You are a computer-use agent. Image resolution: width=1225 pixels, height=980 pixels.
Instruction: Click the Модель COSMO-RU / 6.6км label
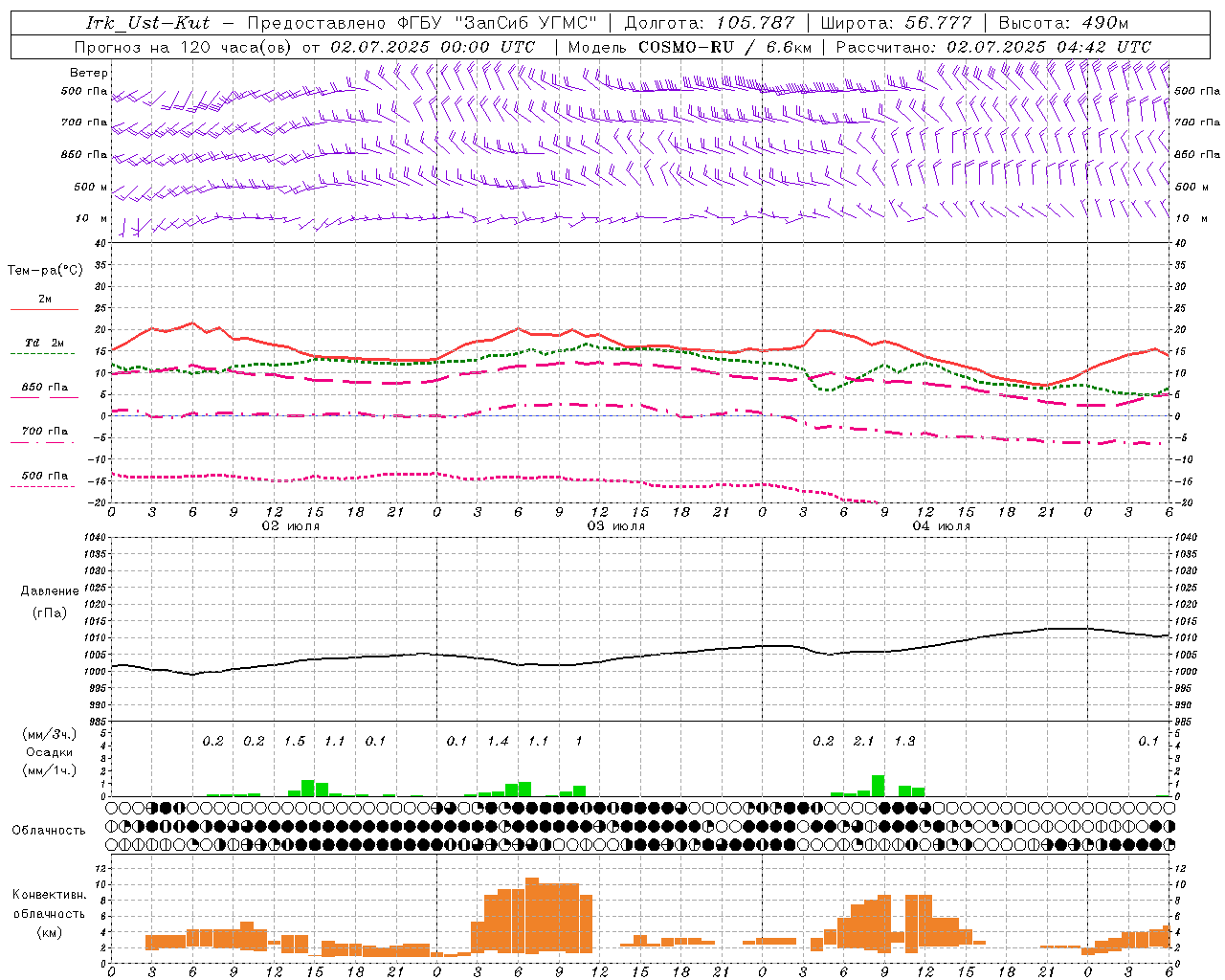[x=689, y=47]
